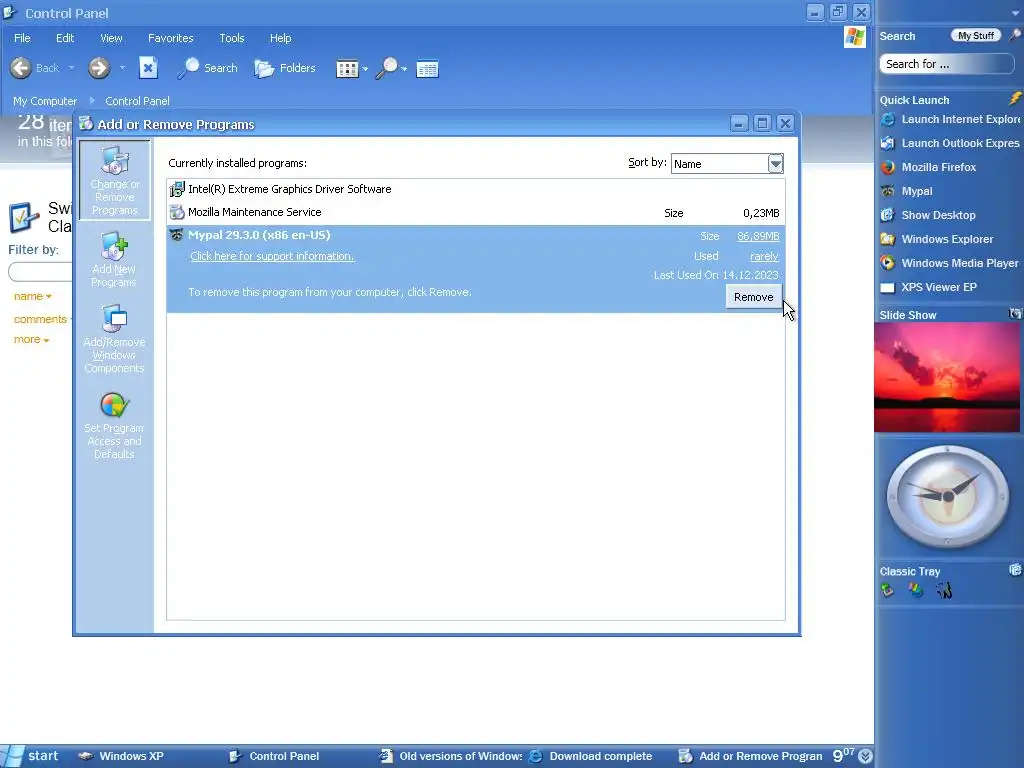Open the Views grid icon in toolbar
The height and width of the screenshot is (768, 1024).
pyautogui.click(x=347, y=69)
